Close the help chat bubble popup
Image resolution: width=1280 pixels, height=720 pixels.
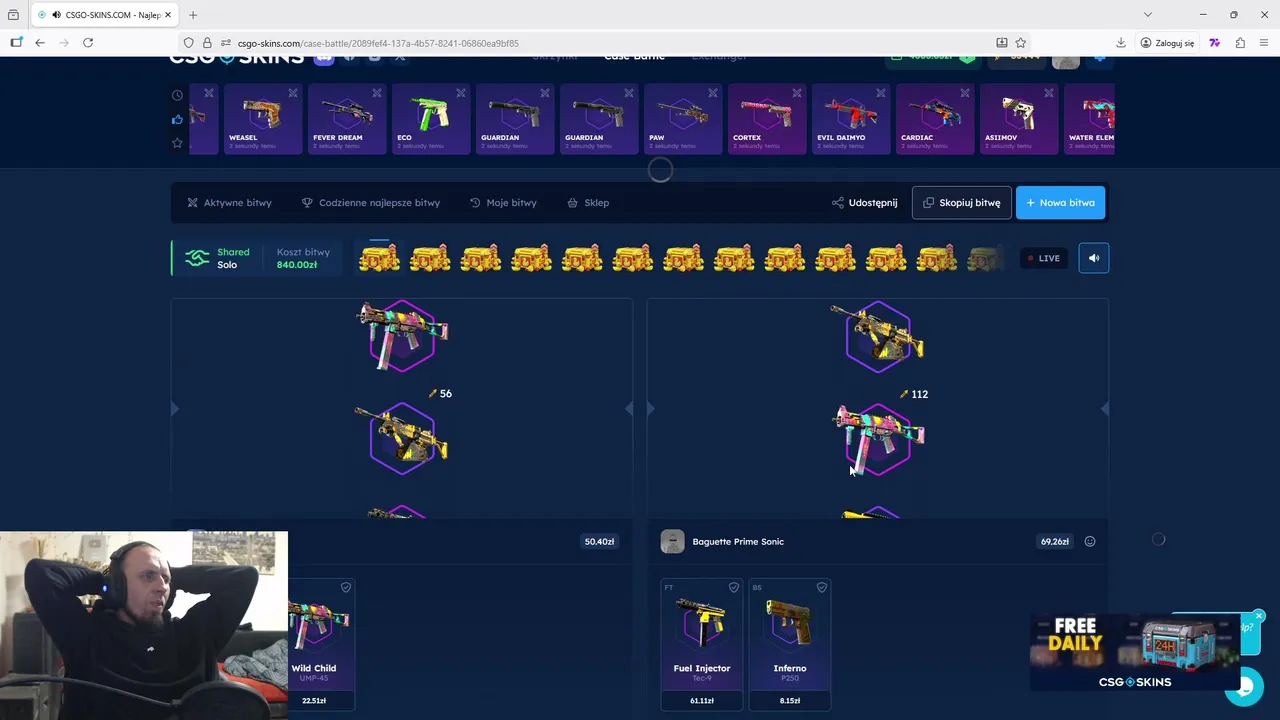1259,616
